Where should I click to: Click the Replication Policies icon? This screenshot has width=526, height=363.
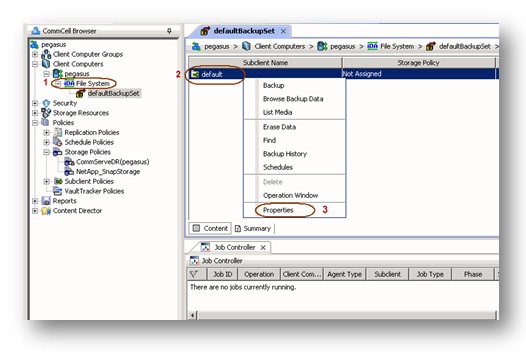58,132
